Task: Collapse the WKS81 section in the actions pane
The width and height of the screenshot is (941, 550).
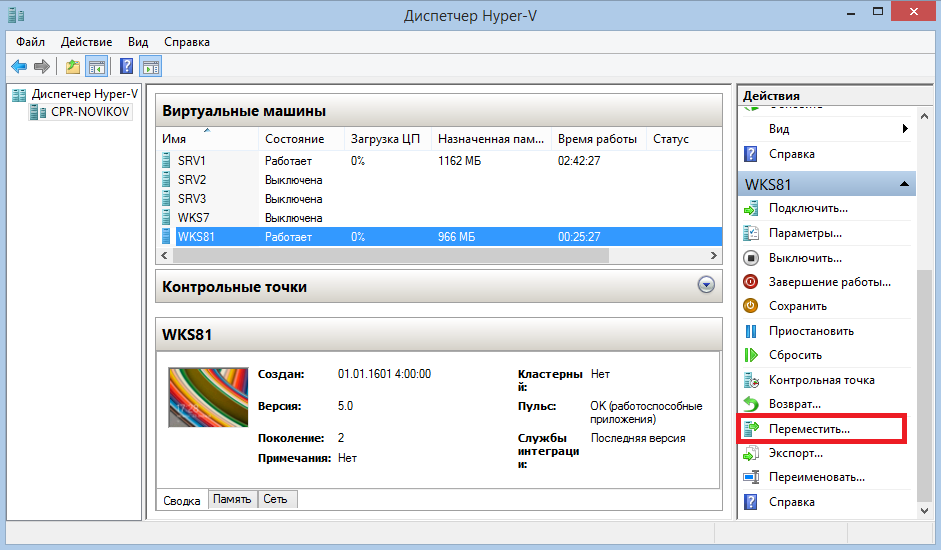Action: click(904, 185)
